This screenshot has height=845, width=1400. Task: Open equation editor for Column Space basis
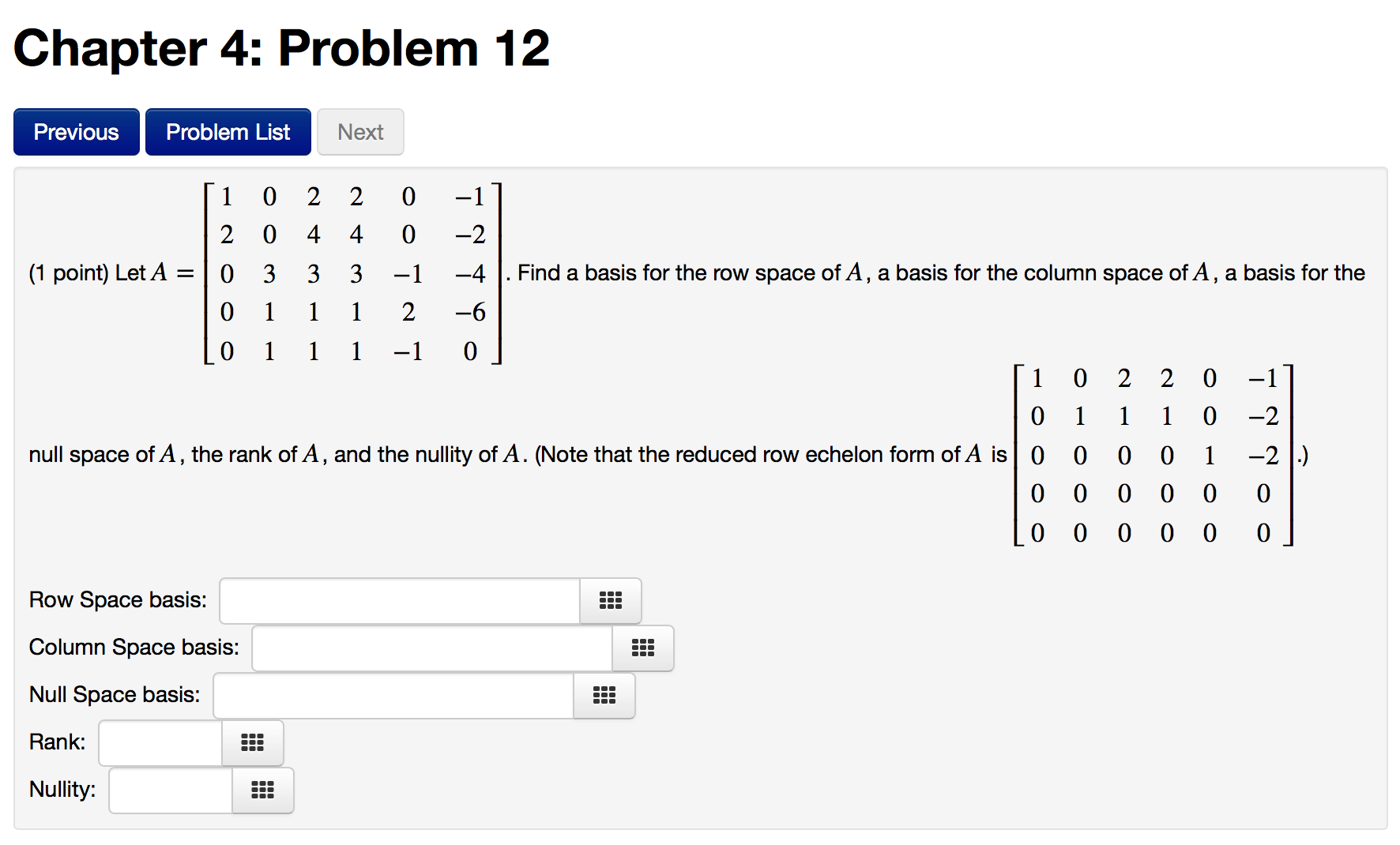pyautogui.click(x=642, y=648)
